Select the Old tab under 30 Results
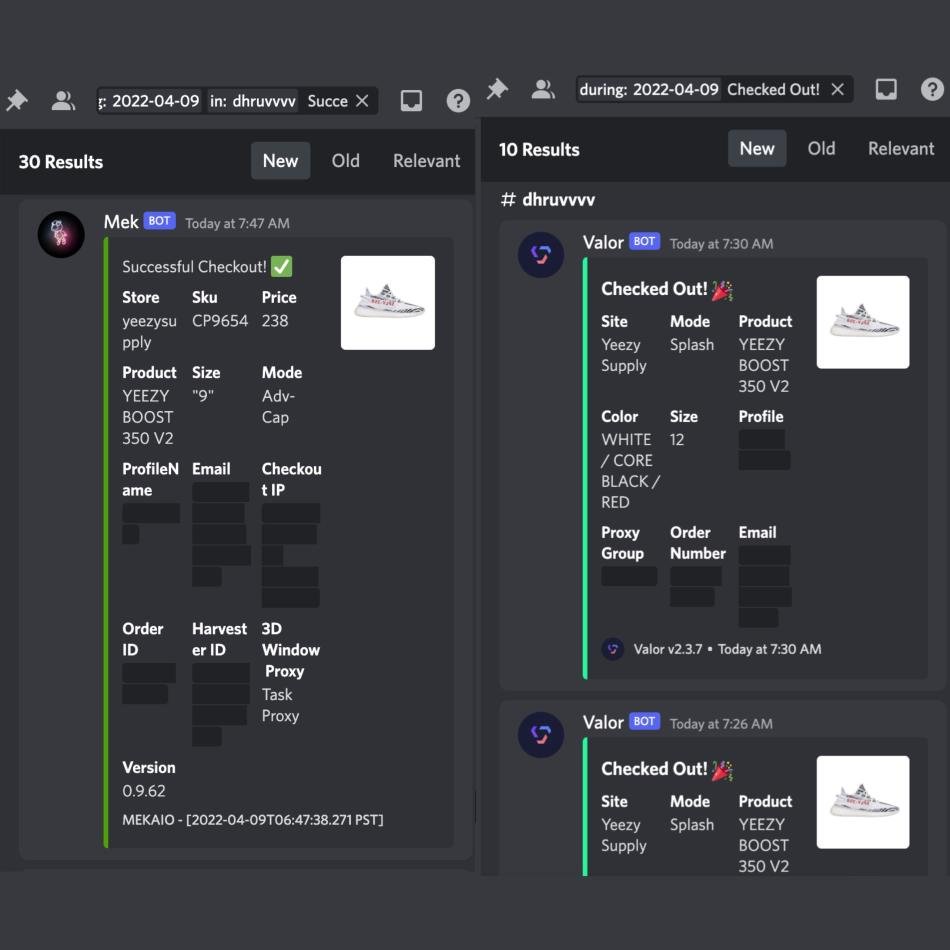The image size is (950, 950). [x=345, y=161]
